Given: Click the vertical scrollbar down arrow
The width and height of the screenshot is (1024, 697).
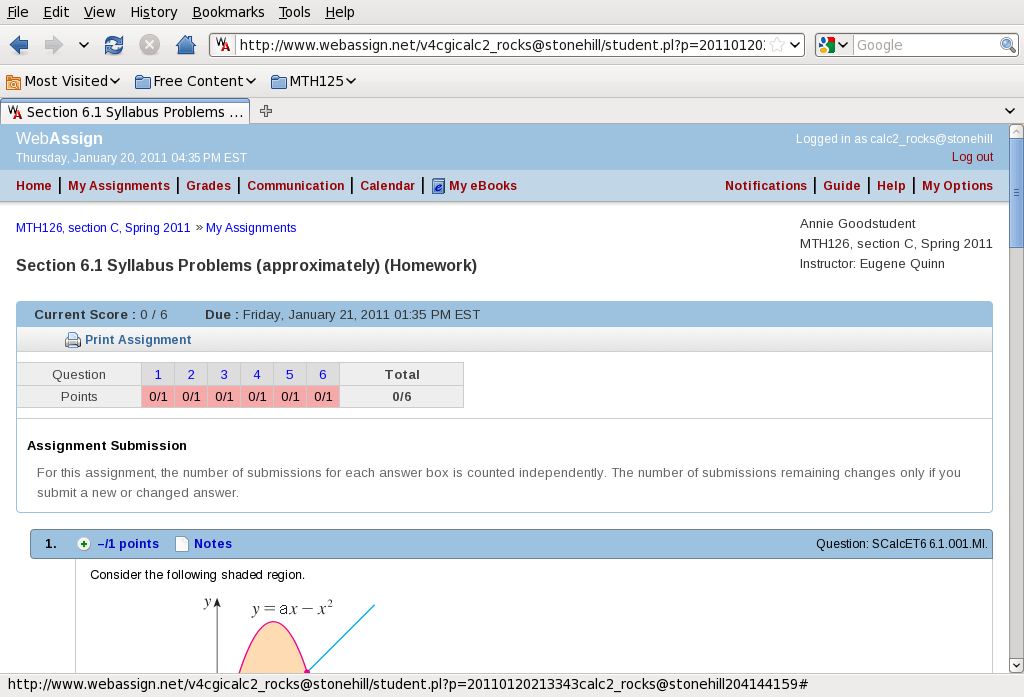Looking at the screenshot, I should pos(1016,665).
